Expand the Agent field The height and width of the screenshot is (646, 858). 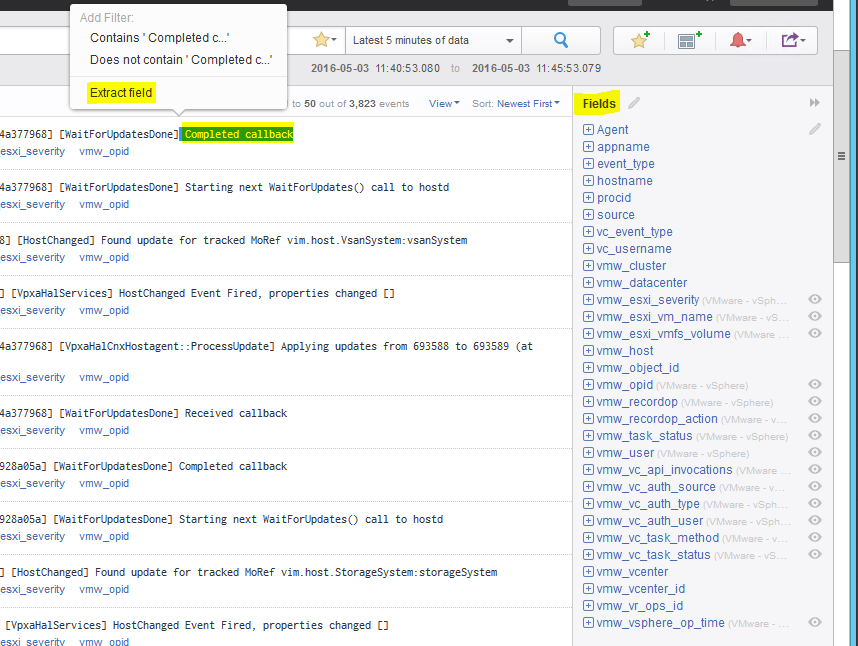[x=588, y=129]
